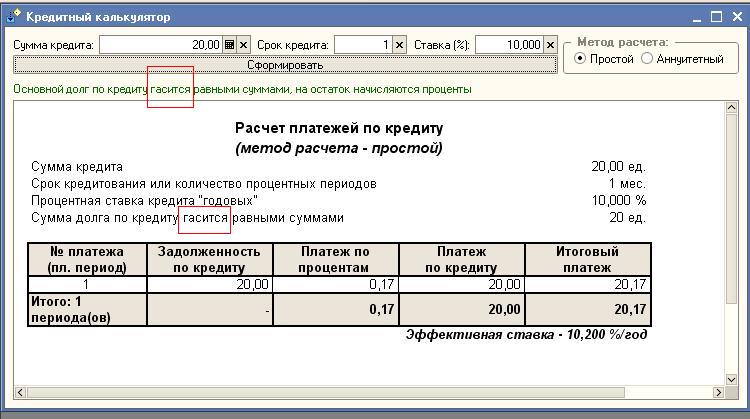Click the Эффективная ставка - 10,200 %/год text
Image resolution: width=750 pixels, height=419 pixels.
[526, 334]
